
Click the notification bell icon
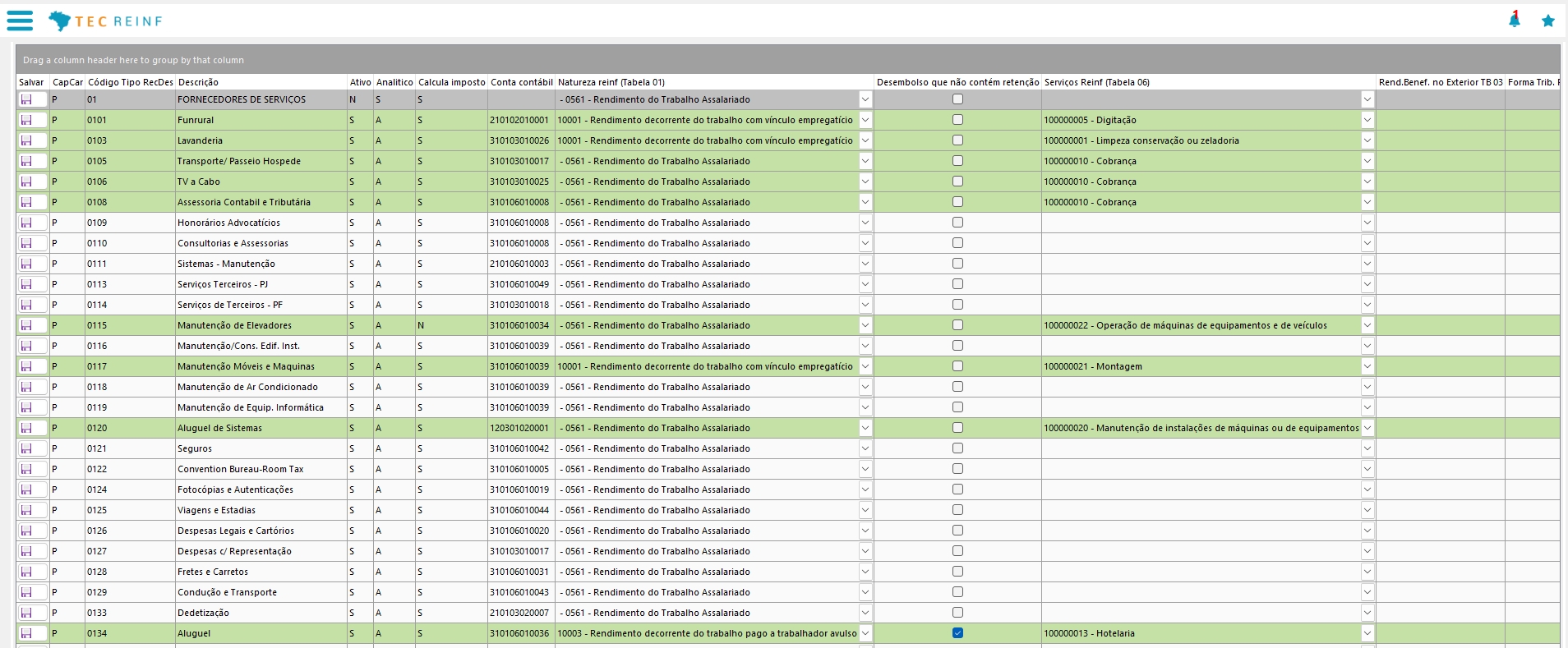1515,19
